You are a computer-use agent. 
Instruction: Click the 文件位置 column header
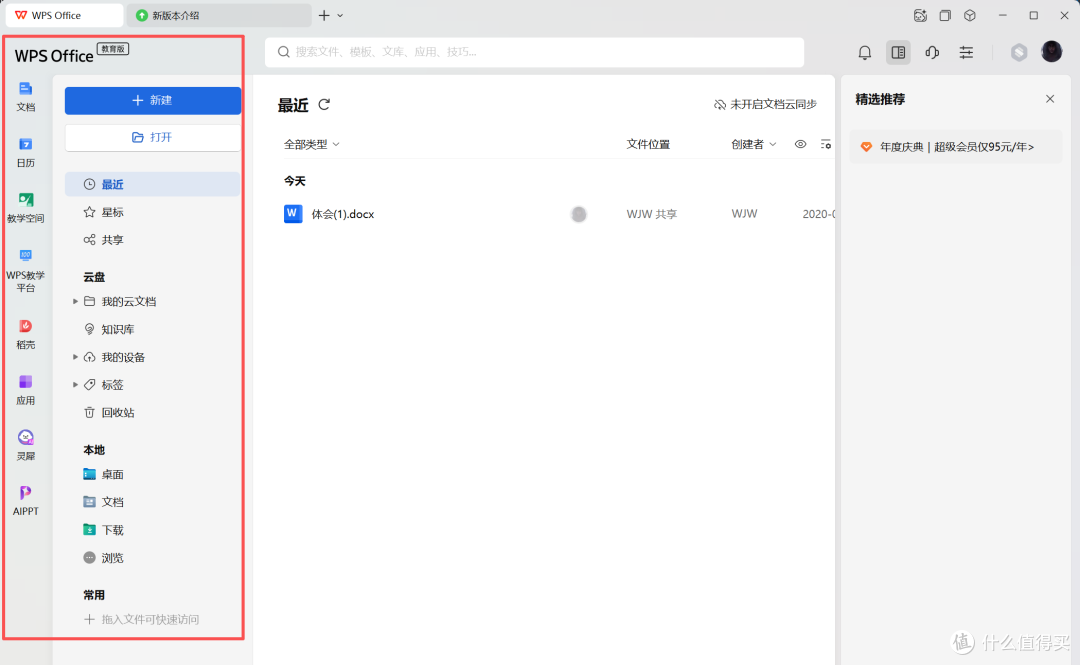tap(648, 144)
